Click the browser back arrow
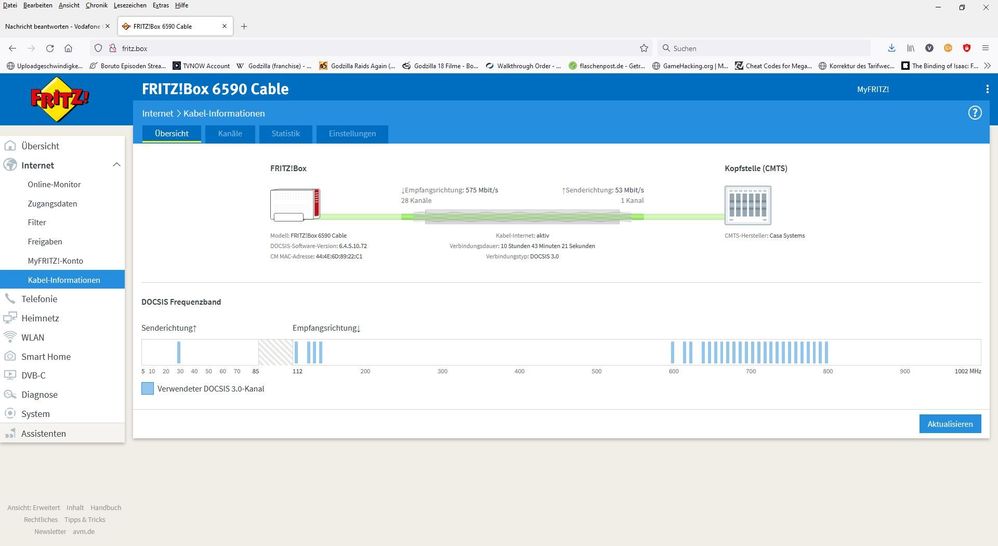 click(12, 48)
